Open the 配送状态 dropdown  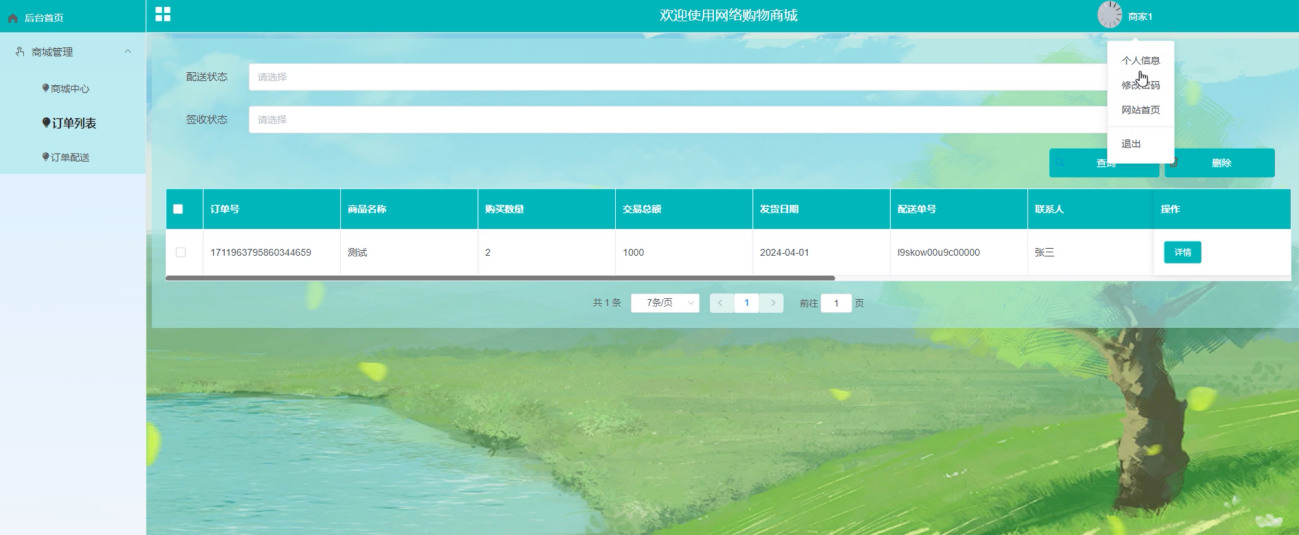pyautogui.click(x=678, y=77)
